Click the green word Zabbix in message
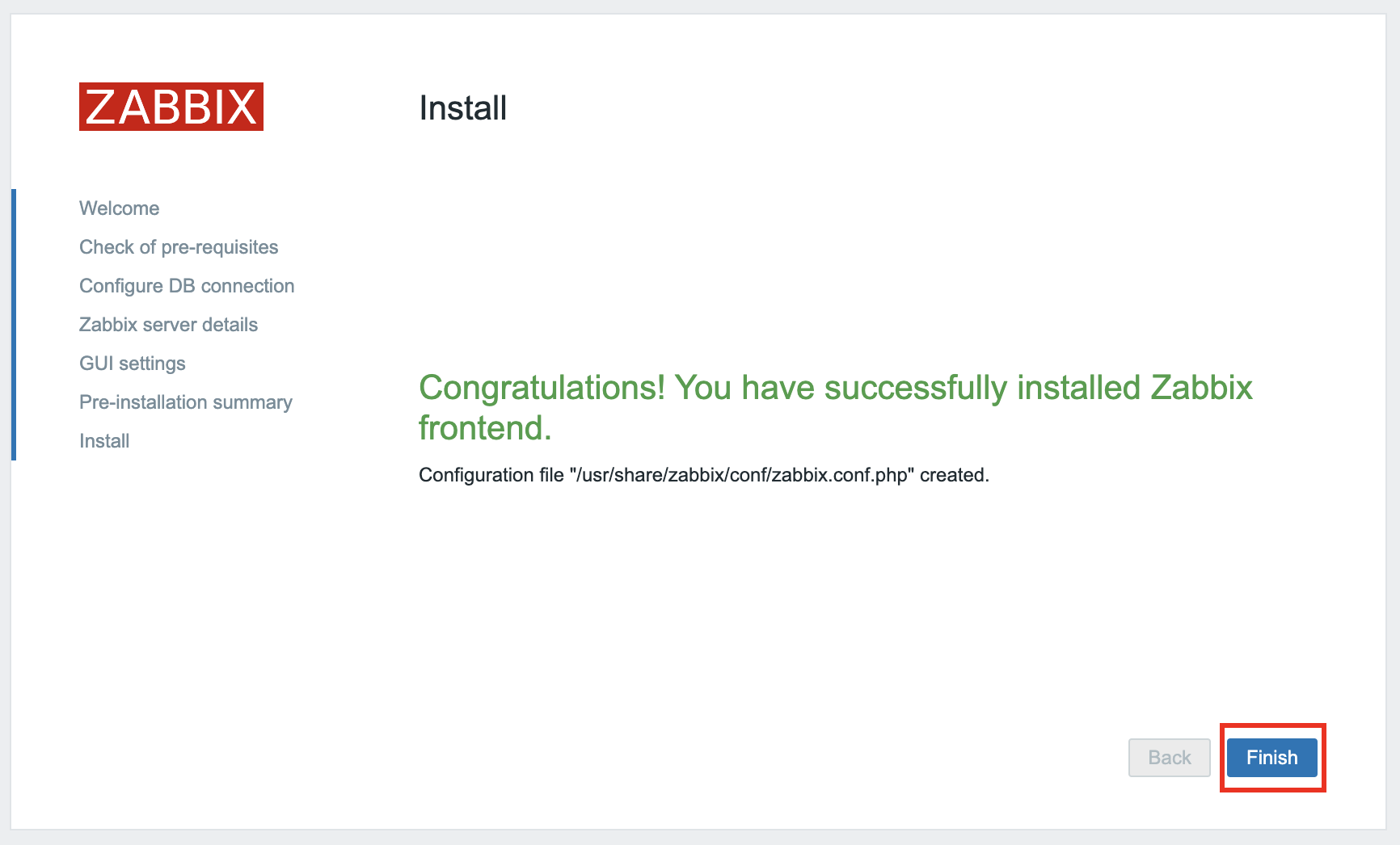1400x845 pixels. click(1201, 388)
